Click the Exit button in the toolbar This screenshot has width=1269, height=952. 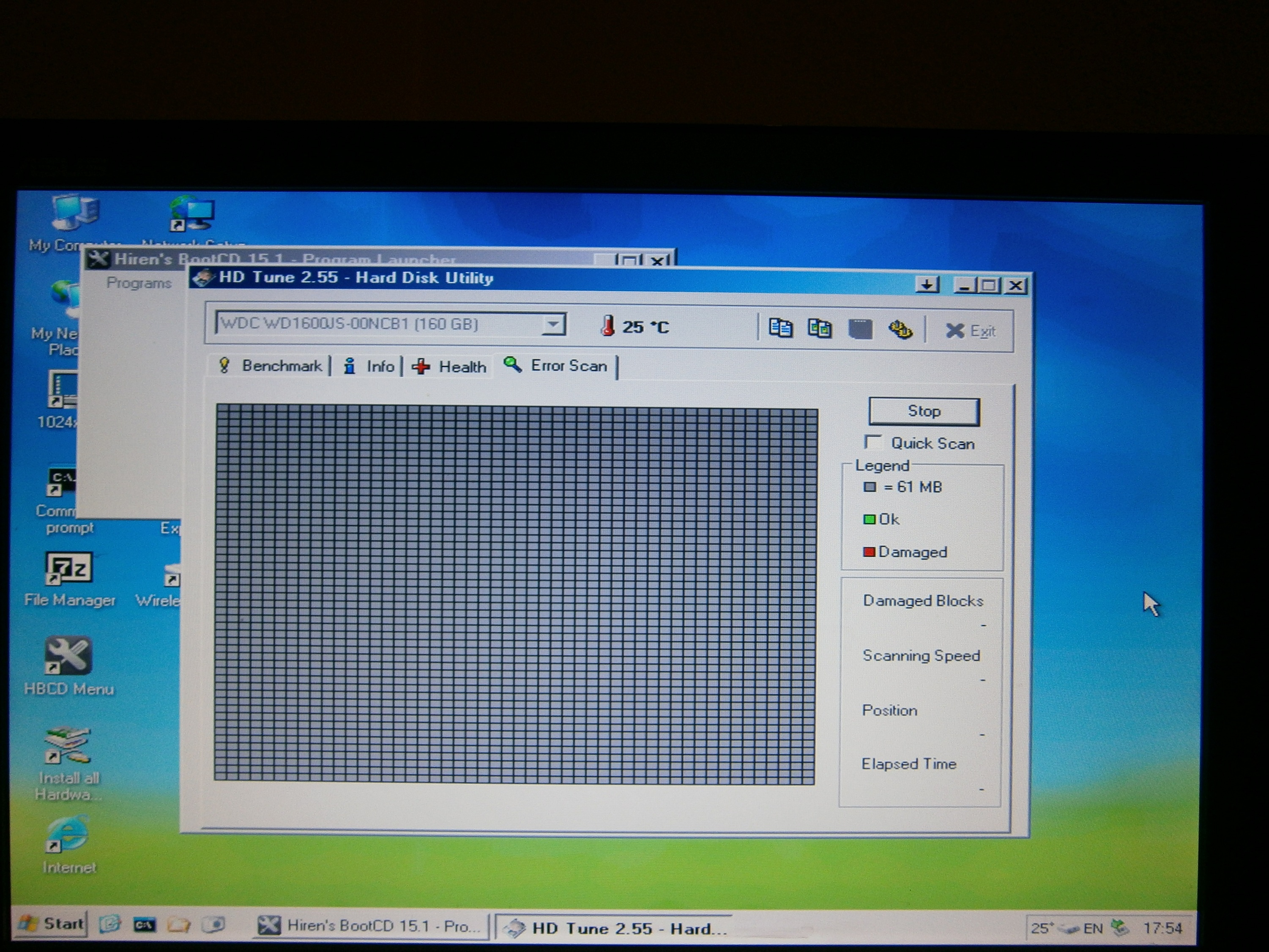coord(971,331)
